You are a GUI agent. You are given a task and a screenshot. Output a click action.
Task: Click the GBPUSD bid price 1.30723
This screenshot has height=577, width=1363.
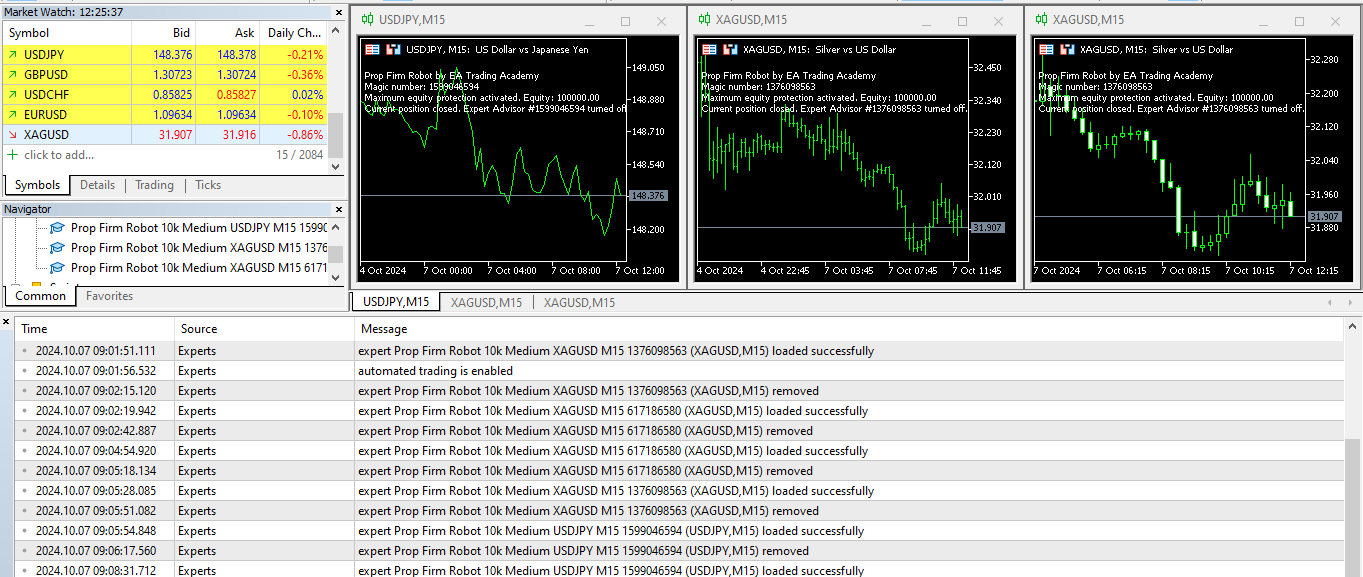pos(171,75)
